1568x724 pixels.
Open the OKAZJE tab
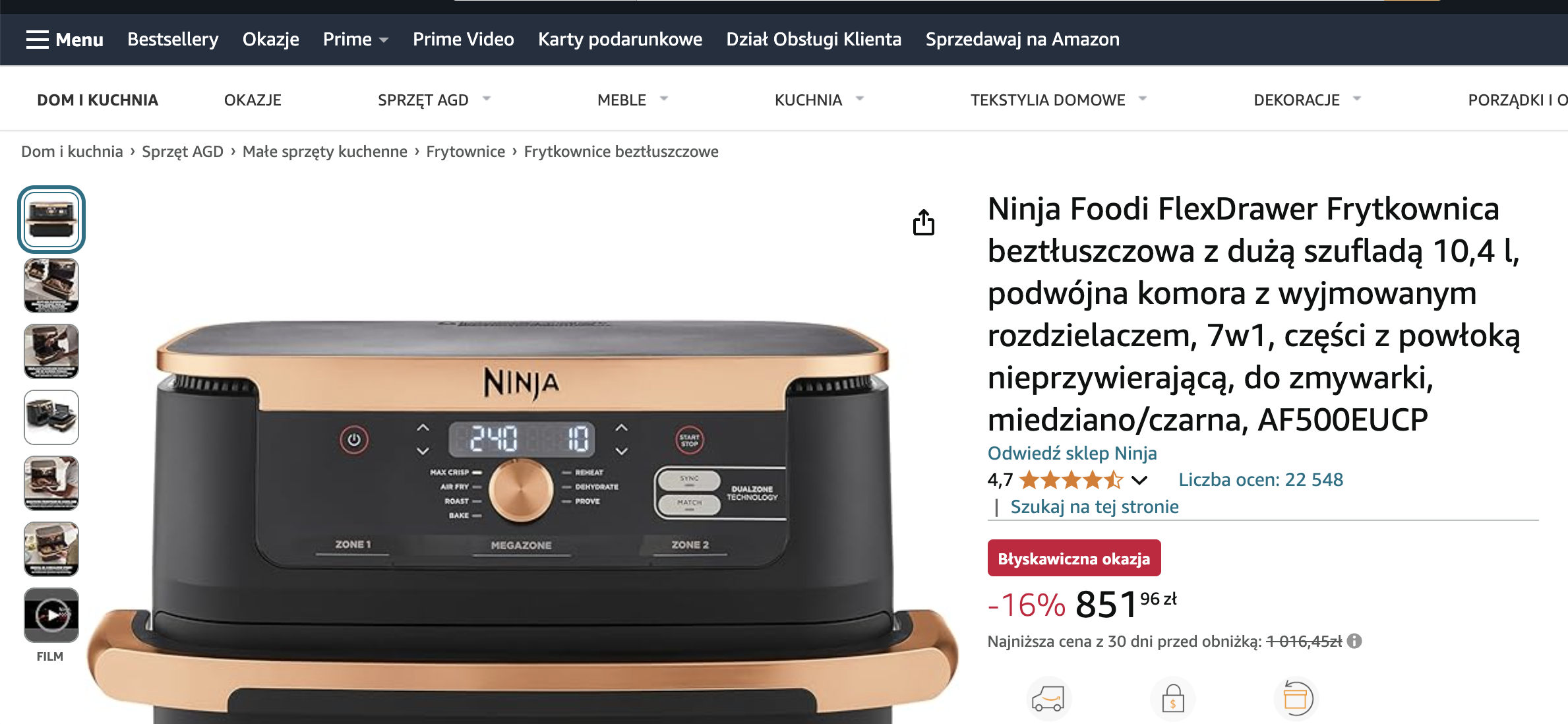[x=253, y=100]
